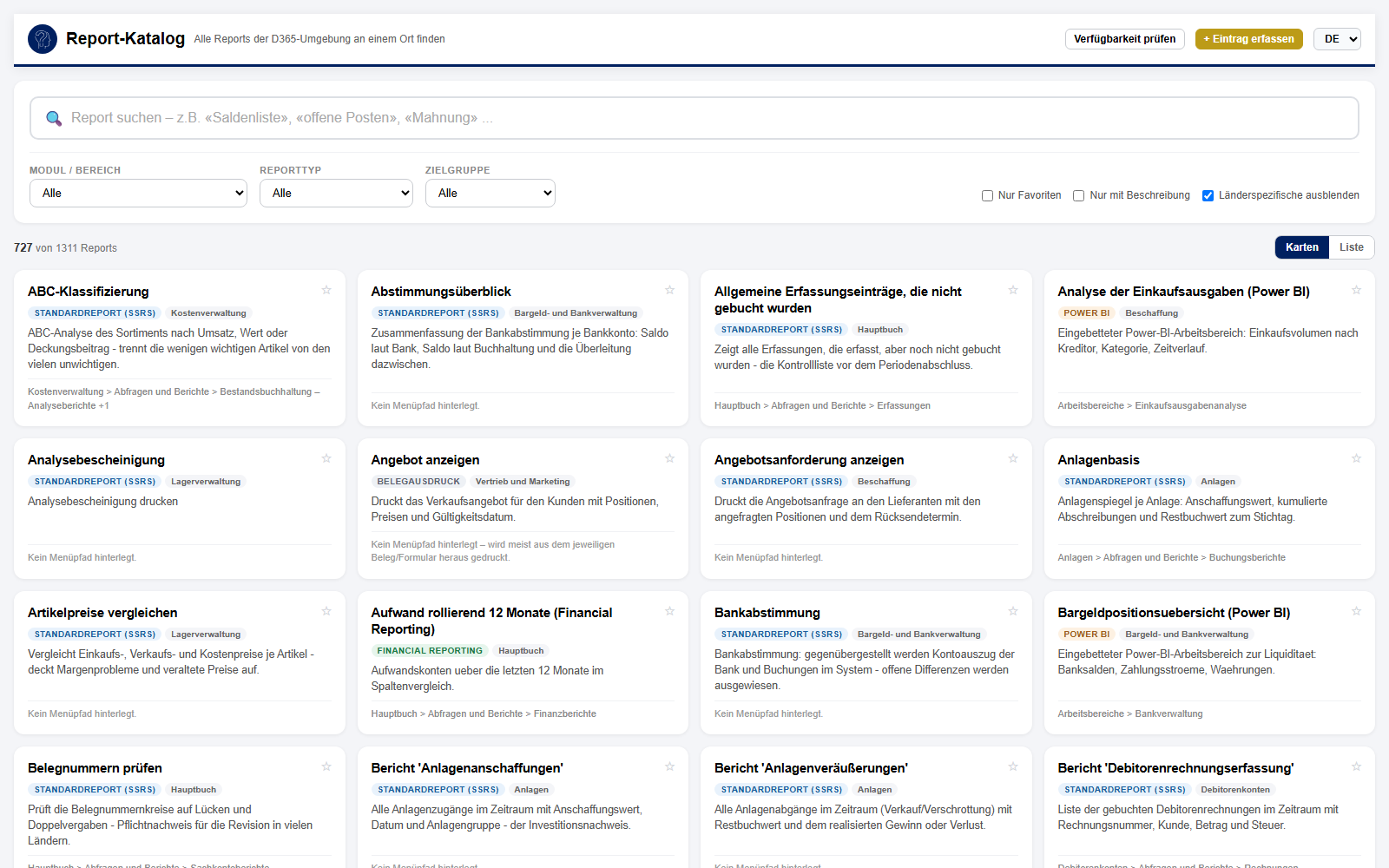Star the Angebot anzeigen report

pos(669,458)
